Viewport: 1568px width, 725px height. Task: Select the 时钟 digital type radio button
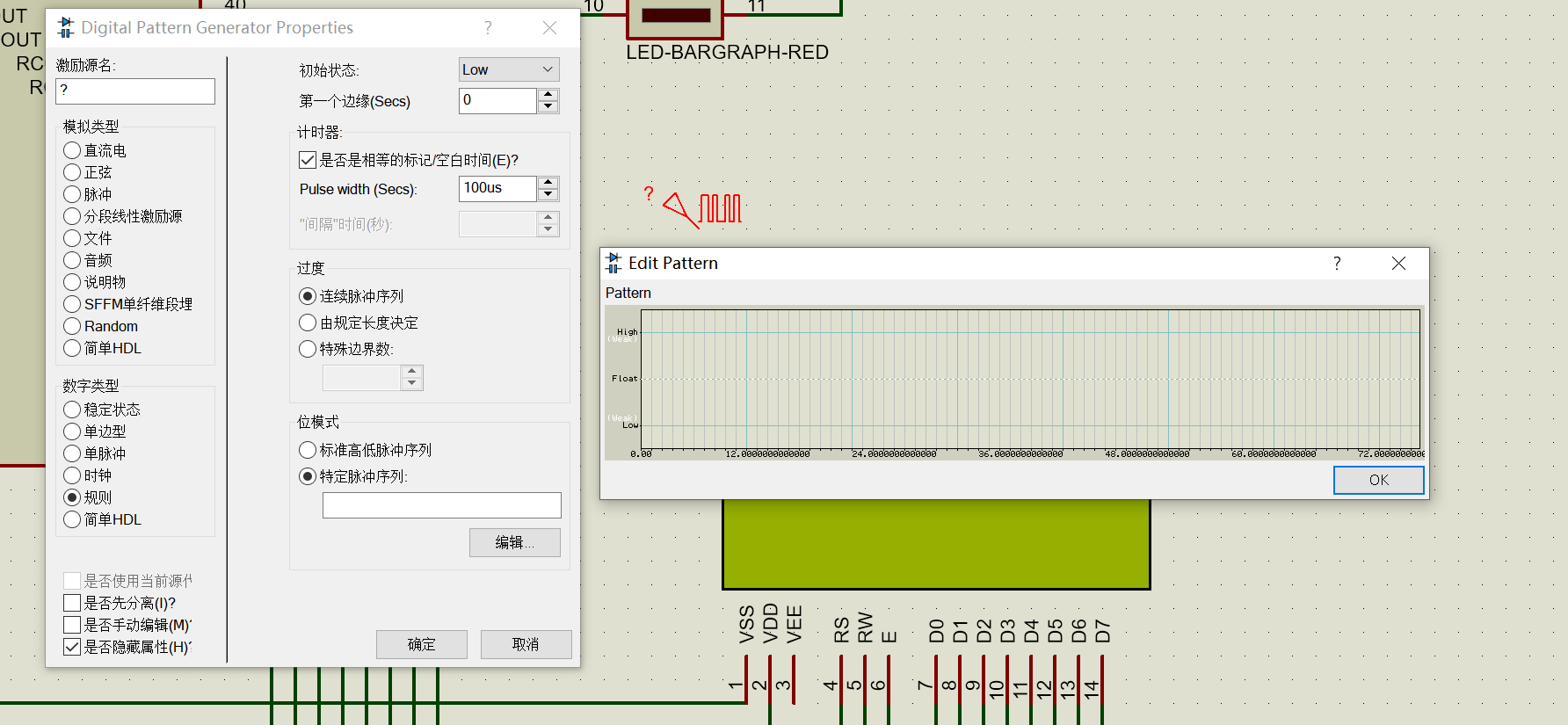72,475
